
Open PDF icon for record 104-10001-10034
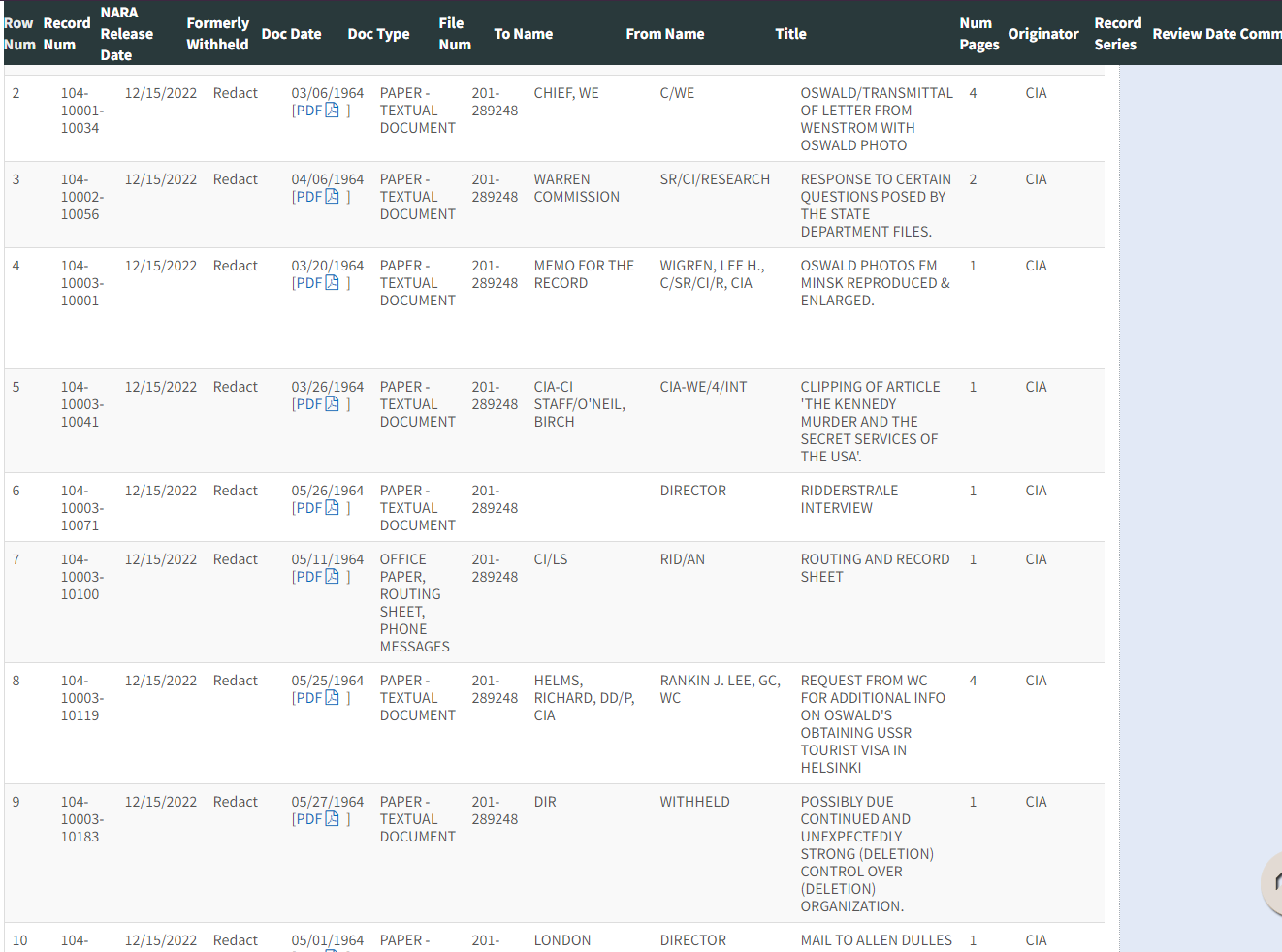332,111
